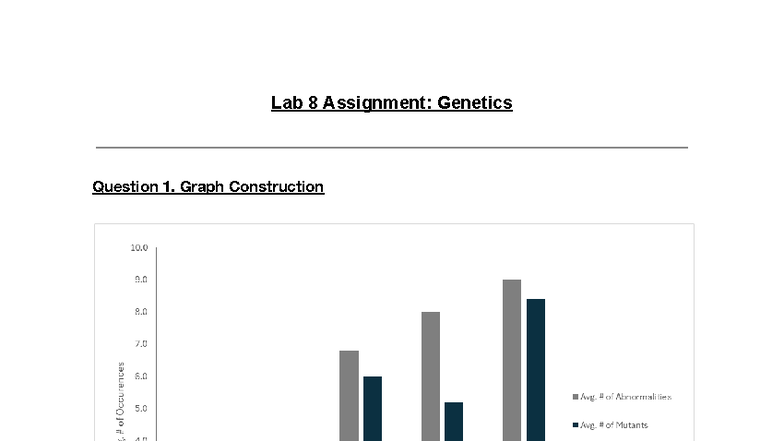Select the "Avg. # of Abnormalities" legend label
784x441 pixels.
(x=625, y=397)
